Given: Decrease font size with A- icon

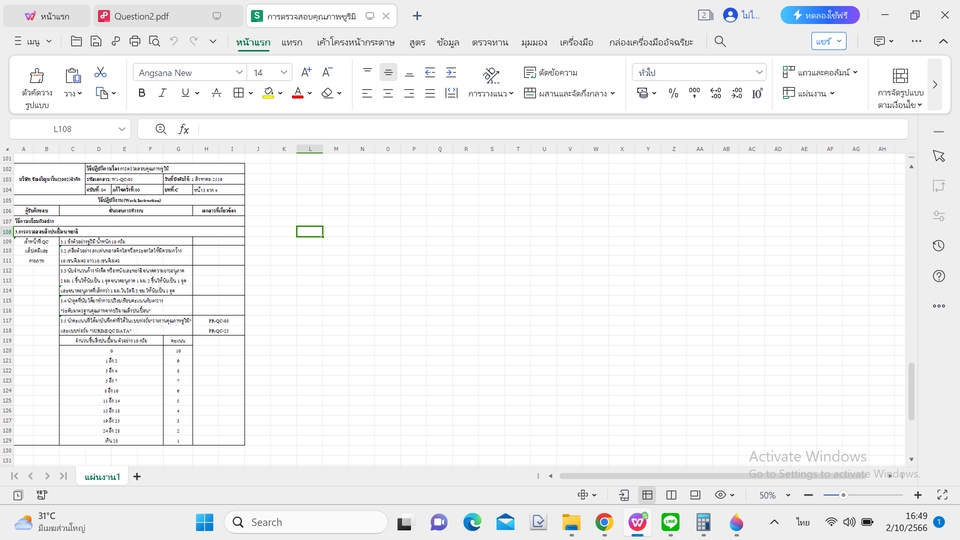Looking at the screenshot, I should [328, 72].
